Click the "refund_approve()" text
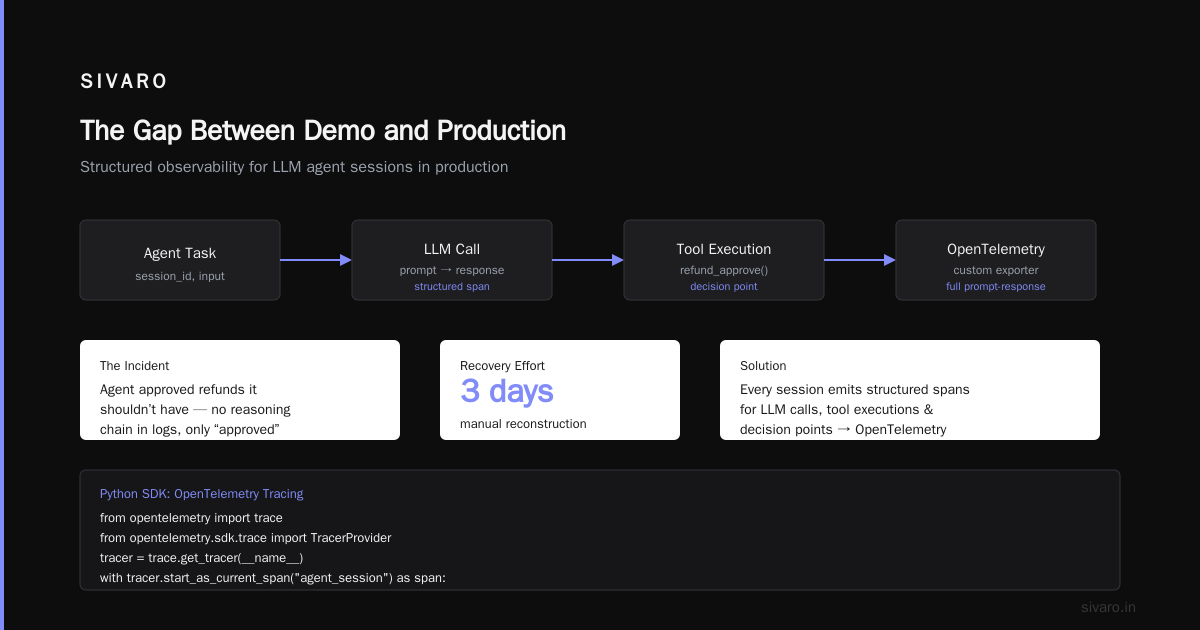Viewport: 1200px width, 630px height. tap(724, 270)
